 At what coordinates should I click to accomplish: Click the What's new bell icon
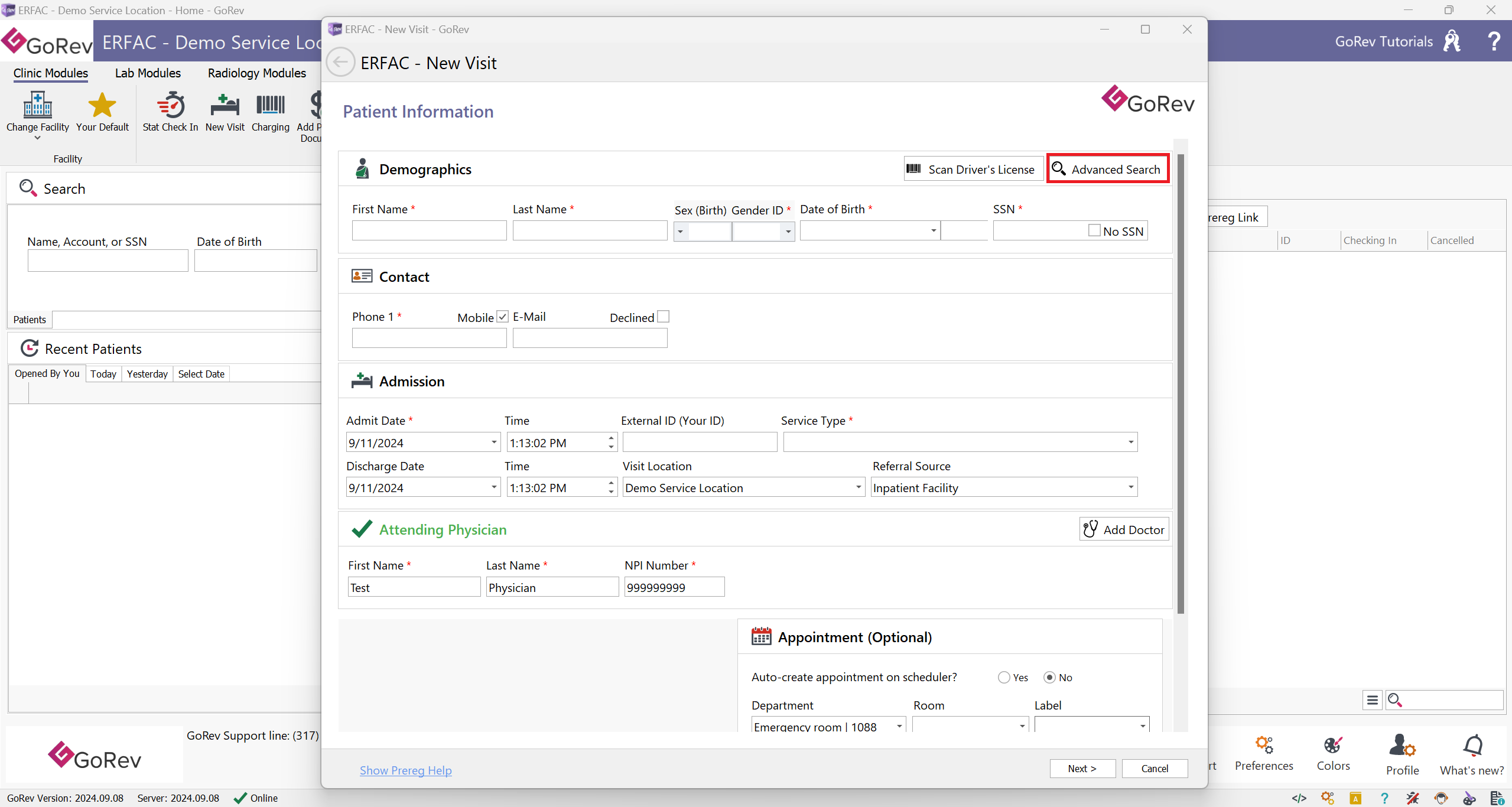click(1472, 746)
